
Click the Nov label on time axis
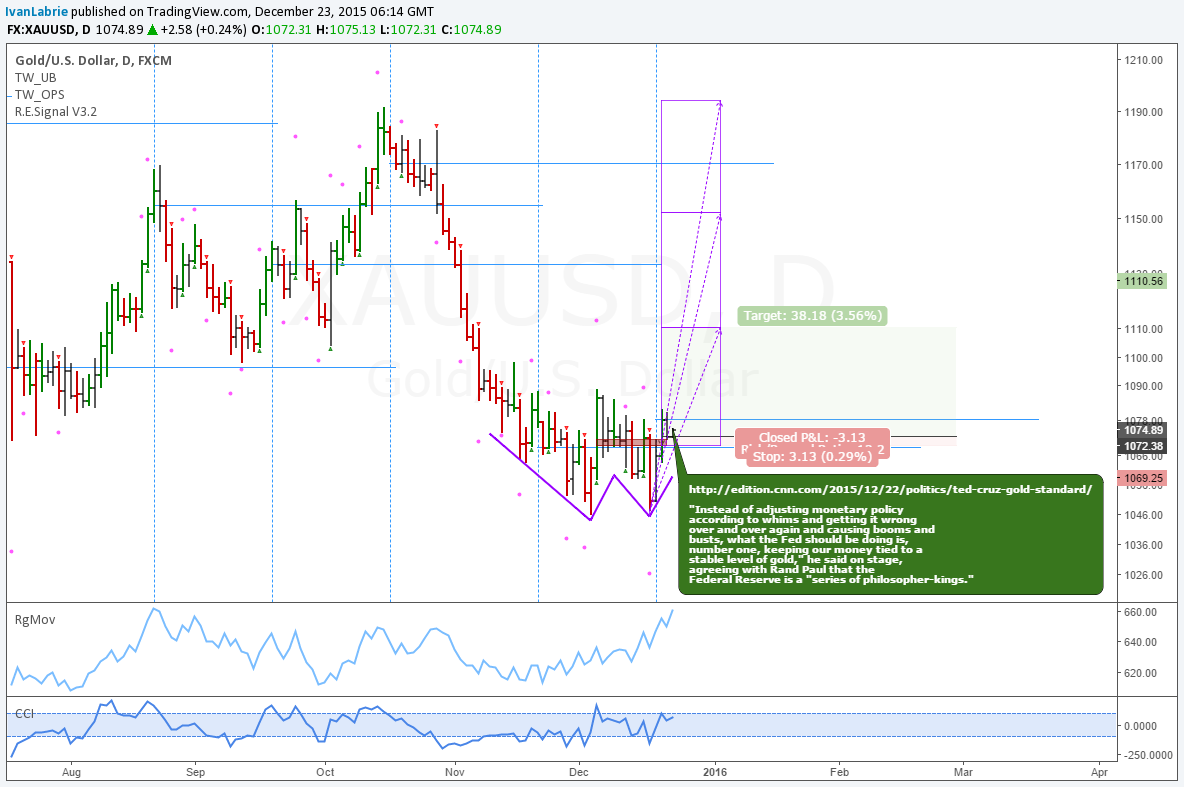pyautogui.click(x=455, y=773)
